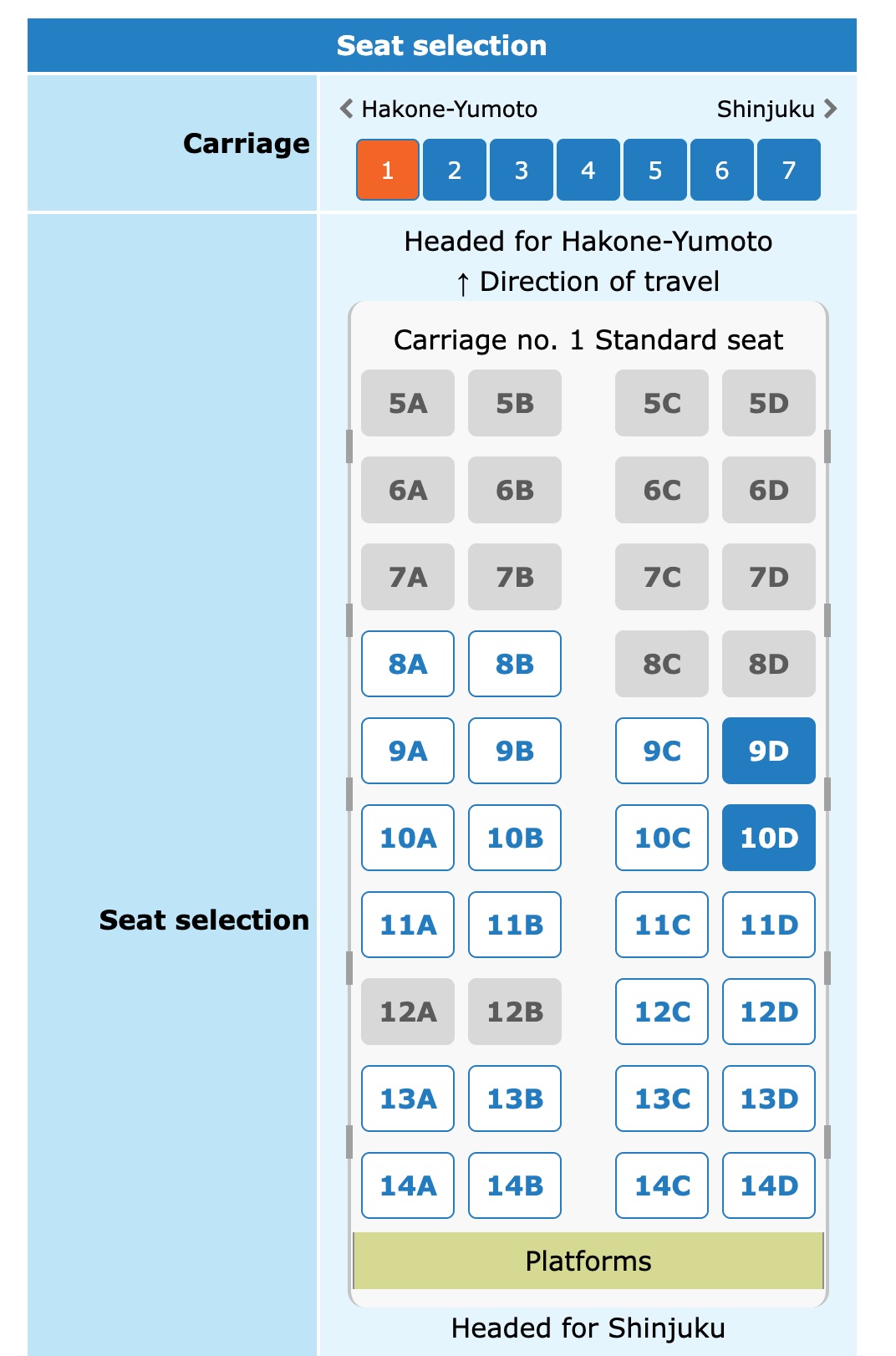Screen dimensions: 896x1356
Task: Click the left arrow next to Hakone-Yumoto
Action: (345, 109)
